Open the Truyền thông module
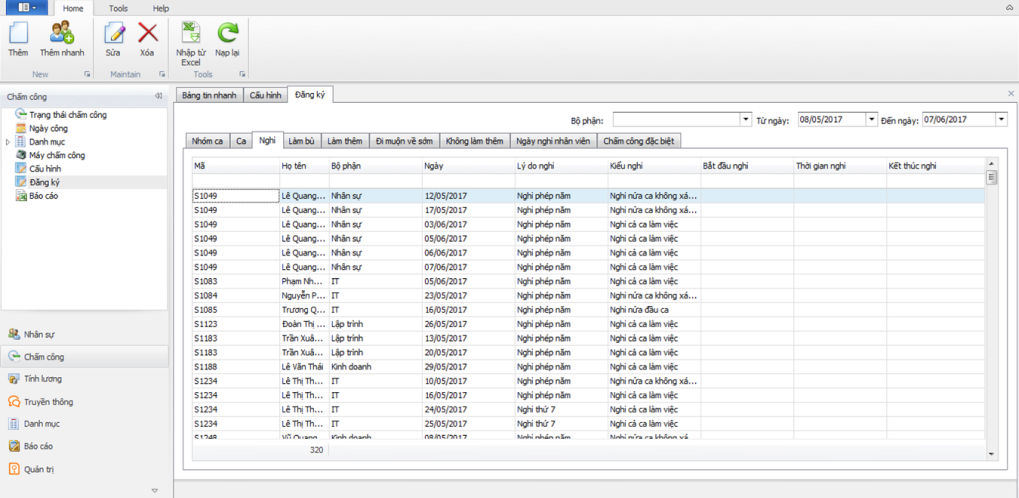 coord(84,402)
